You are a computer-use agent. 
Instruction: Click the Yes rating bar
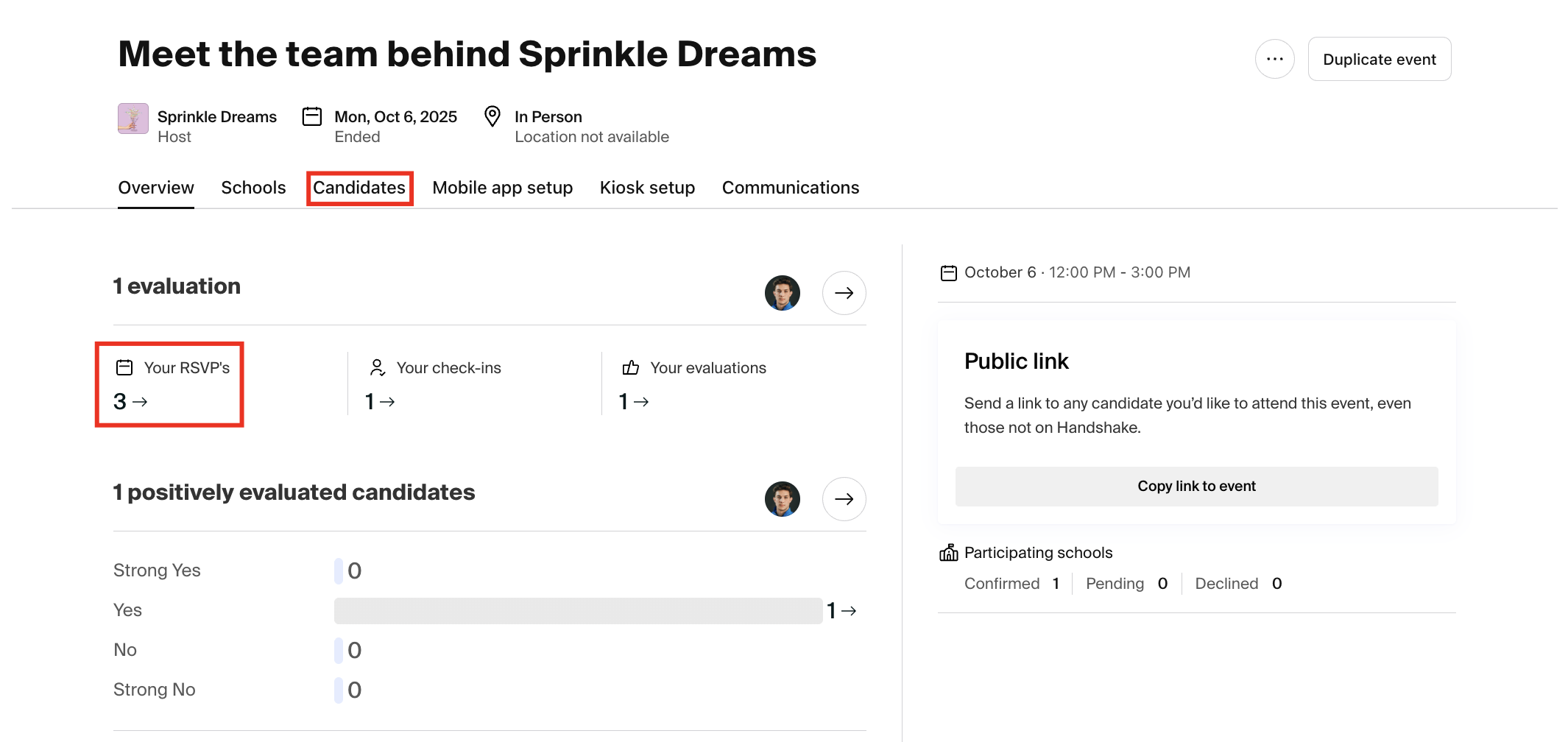tap(578, 611)
